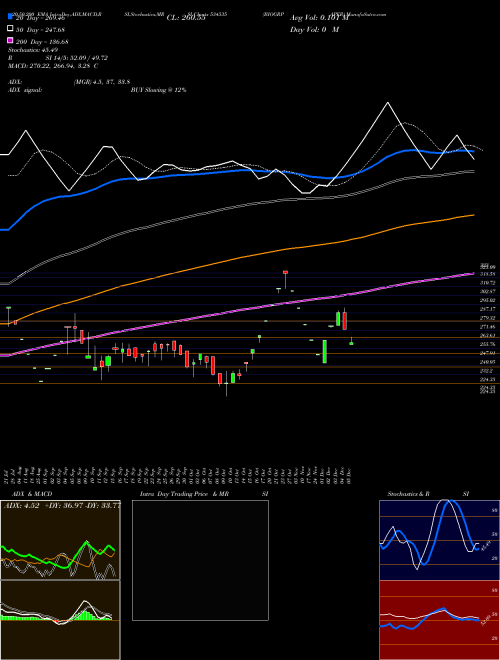Click 'ADX: 4.52 +DY: 36.97 -DY: 33.77' header

(x=62, y=505)
